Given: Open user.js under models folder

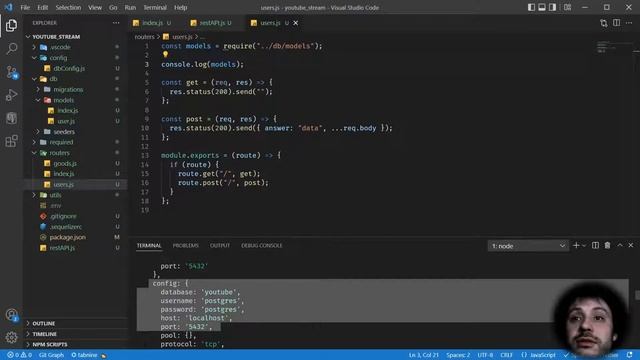Looking at the screenshot, I should tap(66, 121).
